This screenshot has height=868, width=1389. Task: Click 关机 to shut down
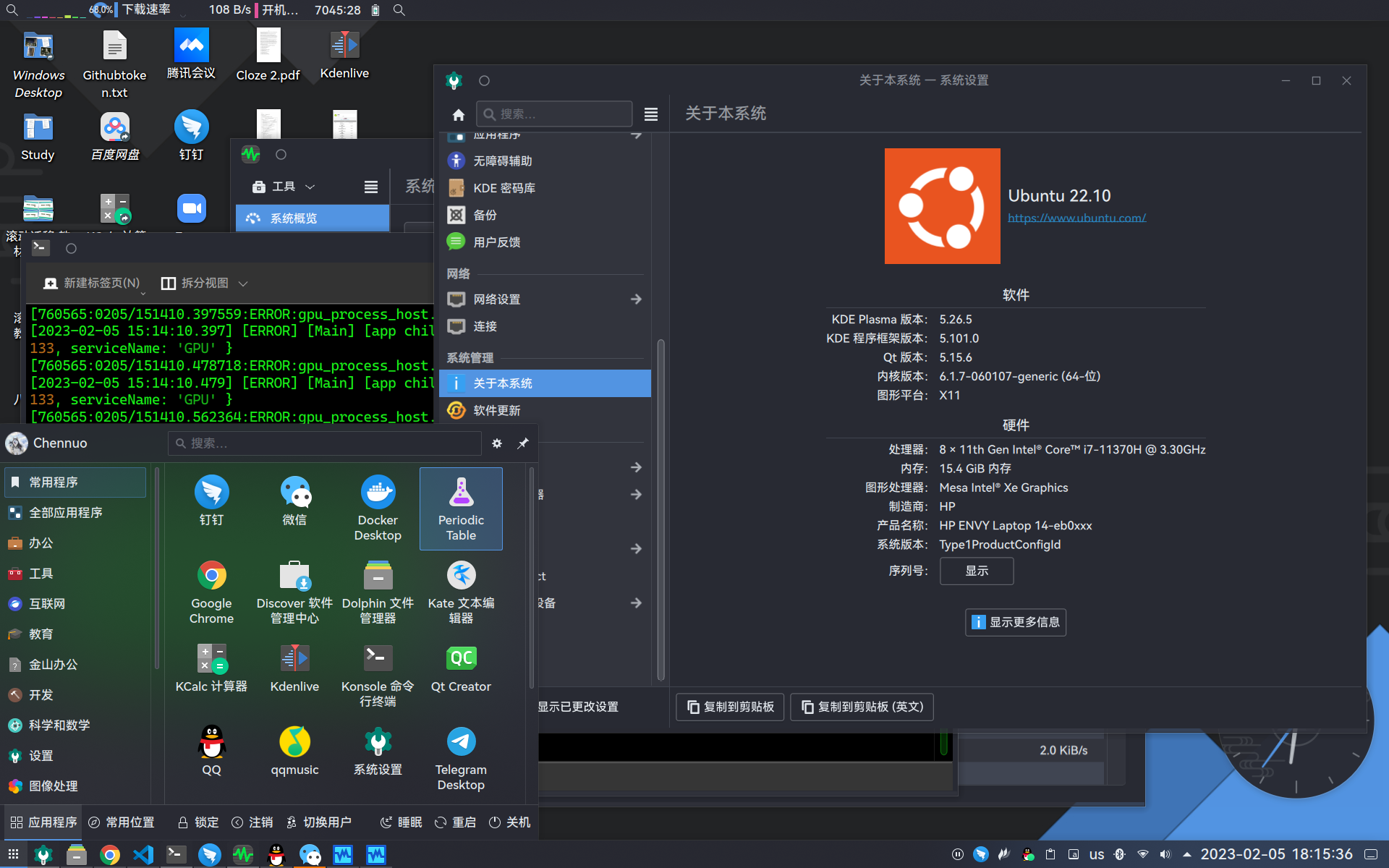pos(509,822)
